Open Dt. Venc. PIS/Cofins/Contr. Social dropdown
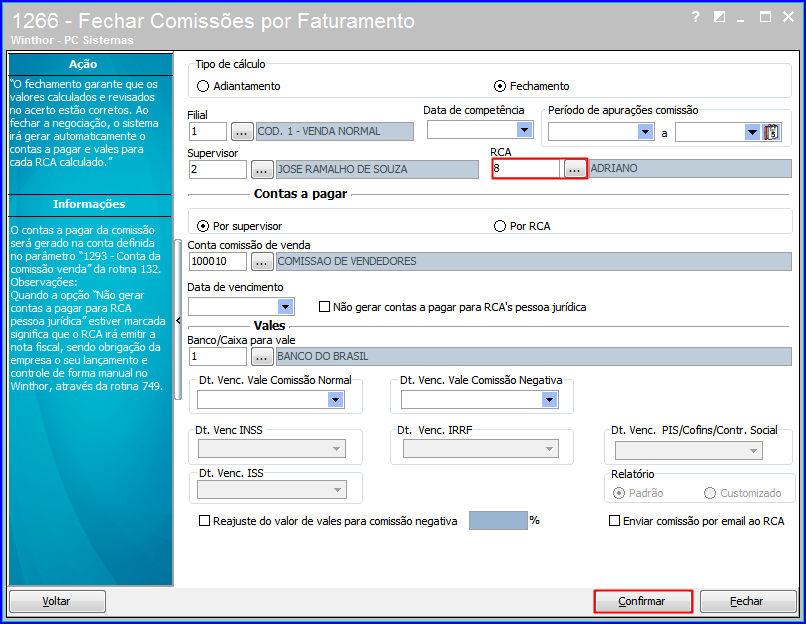The width and height of the screenshot is (806, 624). tap(753, 451)
